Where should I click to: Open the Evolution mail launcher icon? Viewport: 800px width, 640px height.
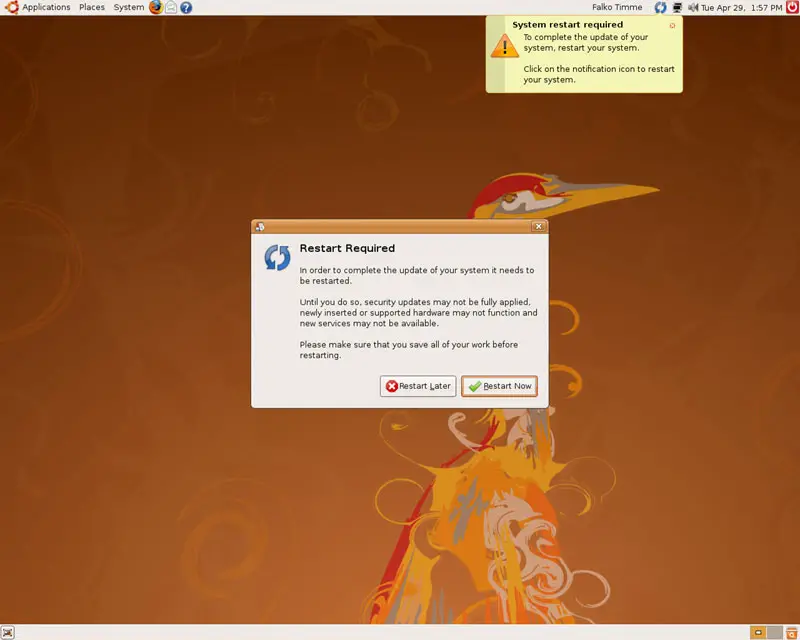click(171, 7)
